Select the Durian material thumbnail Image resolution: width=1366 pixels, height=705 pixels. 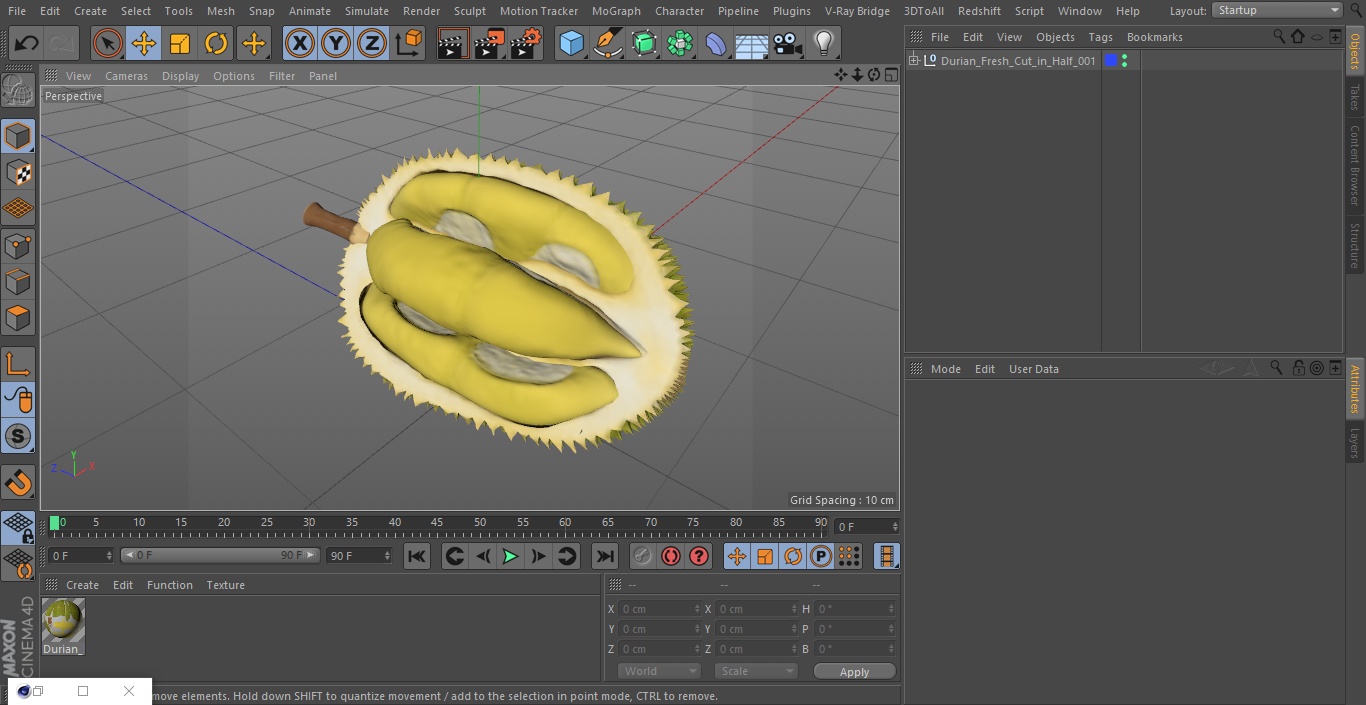63,620
